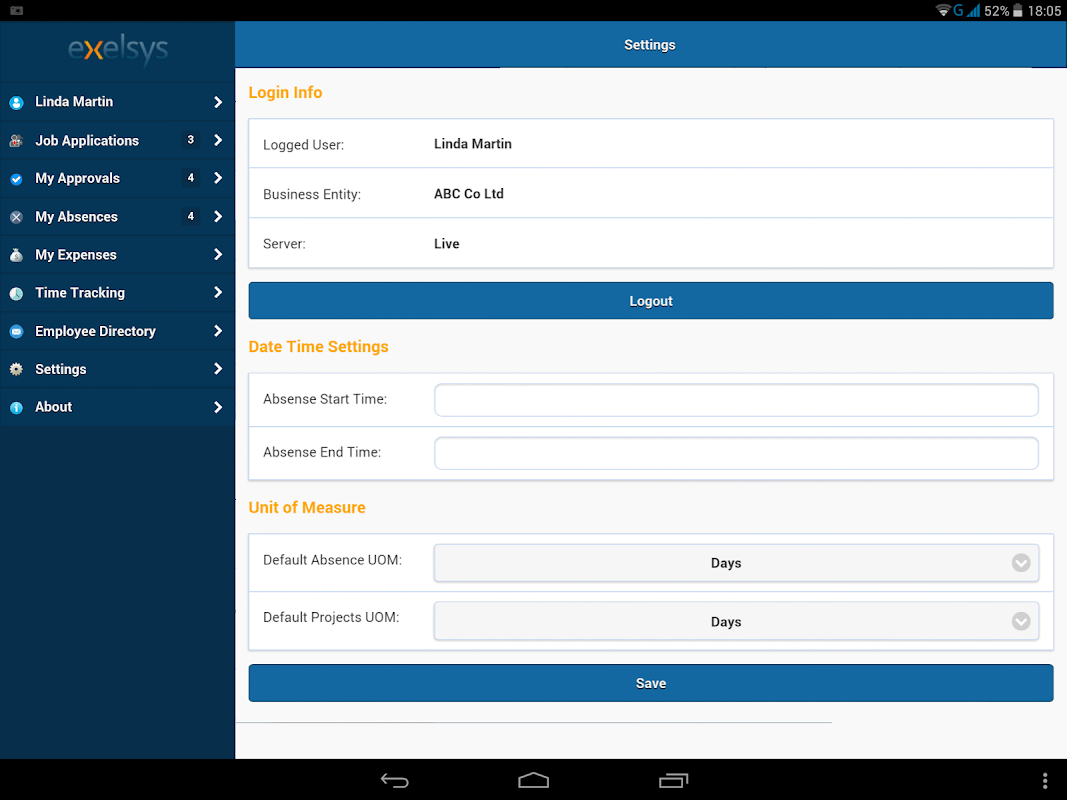
Task: Click the Absense Start Time field
Action: pyautogui.click(x=736, y=400)
